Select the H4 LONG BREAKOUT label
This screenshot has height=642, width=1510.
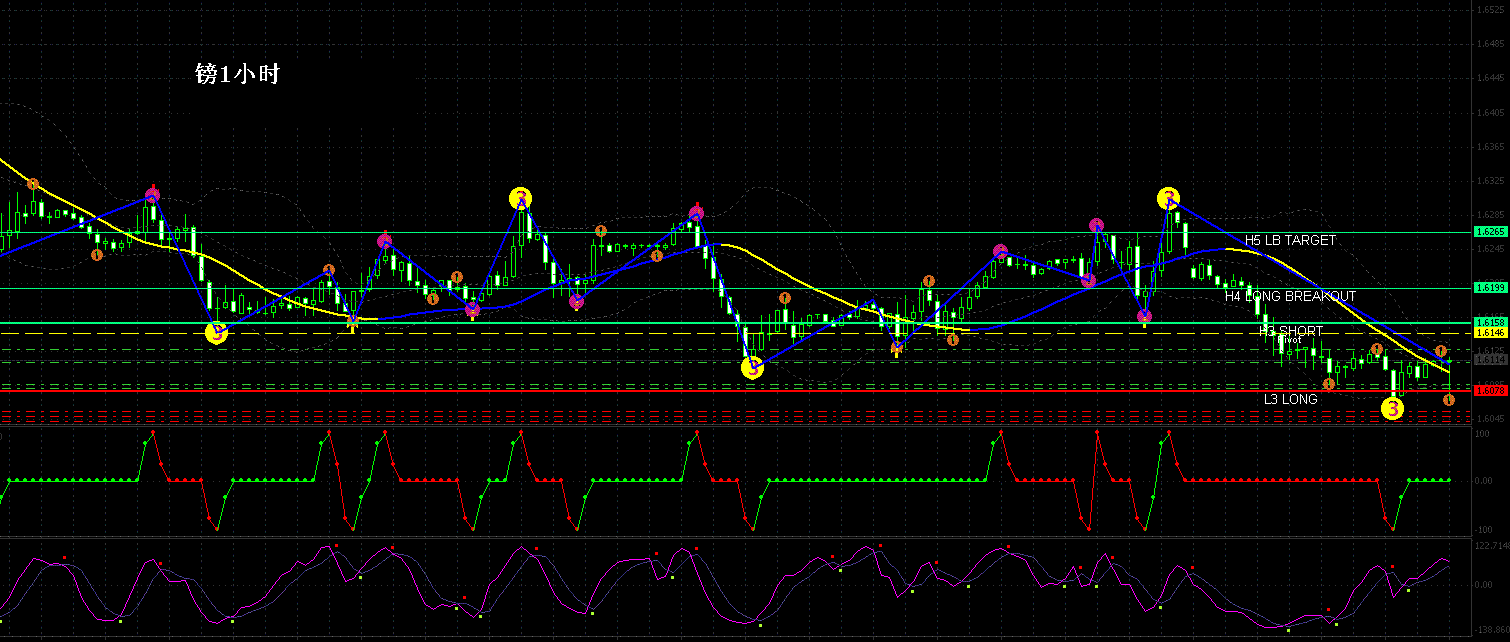tap(1290, 297)
